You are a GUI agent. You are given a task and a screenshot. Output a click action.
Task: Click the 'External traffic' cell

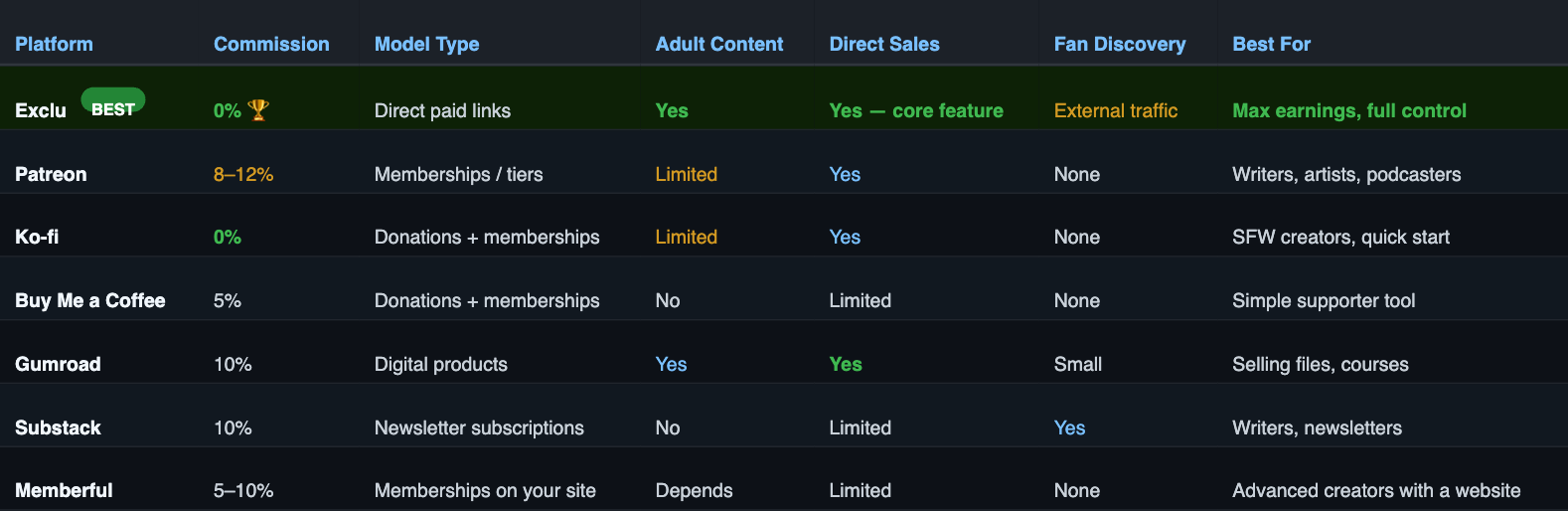click(1116, 110)
